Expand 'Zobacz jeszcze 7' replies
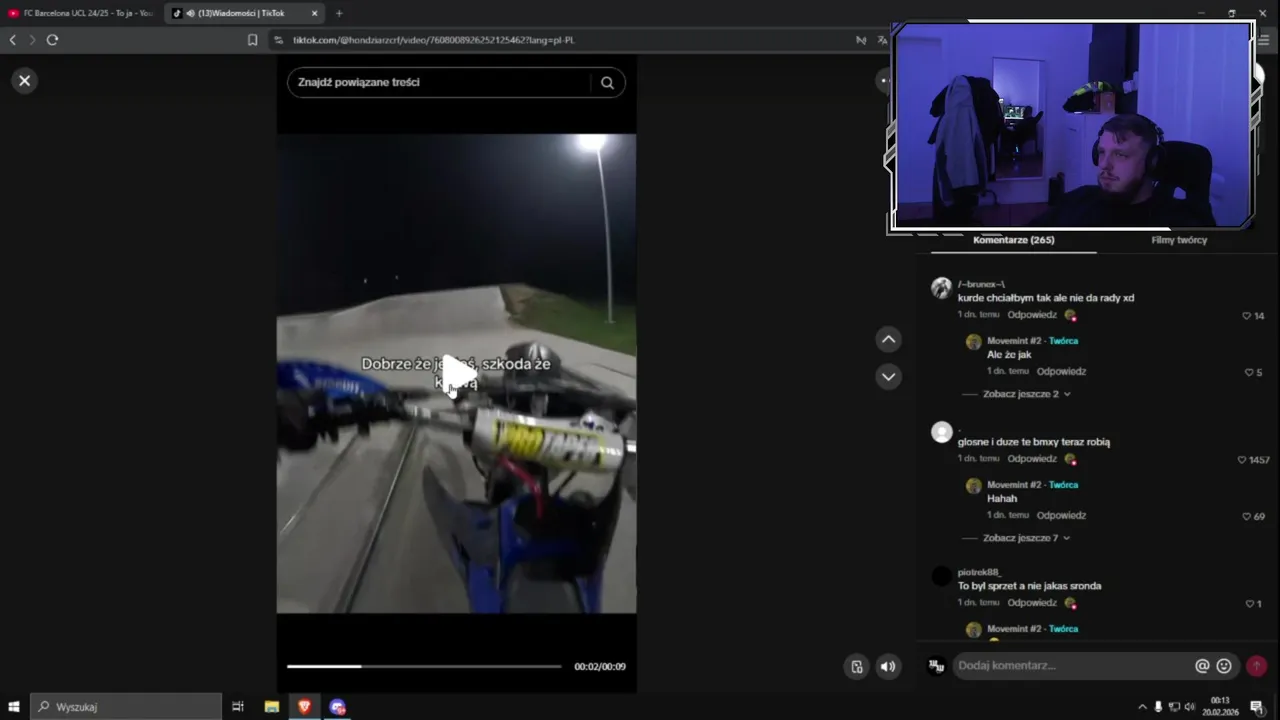The image size is (1280, 720). point(1026,538)
